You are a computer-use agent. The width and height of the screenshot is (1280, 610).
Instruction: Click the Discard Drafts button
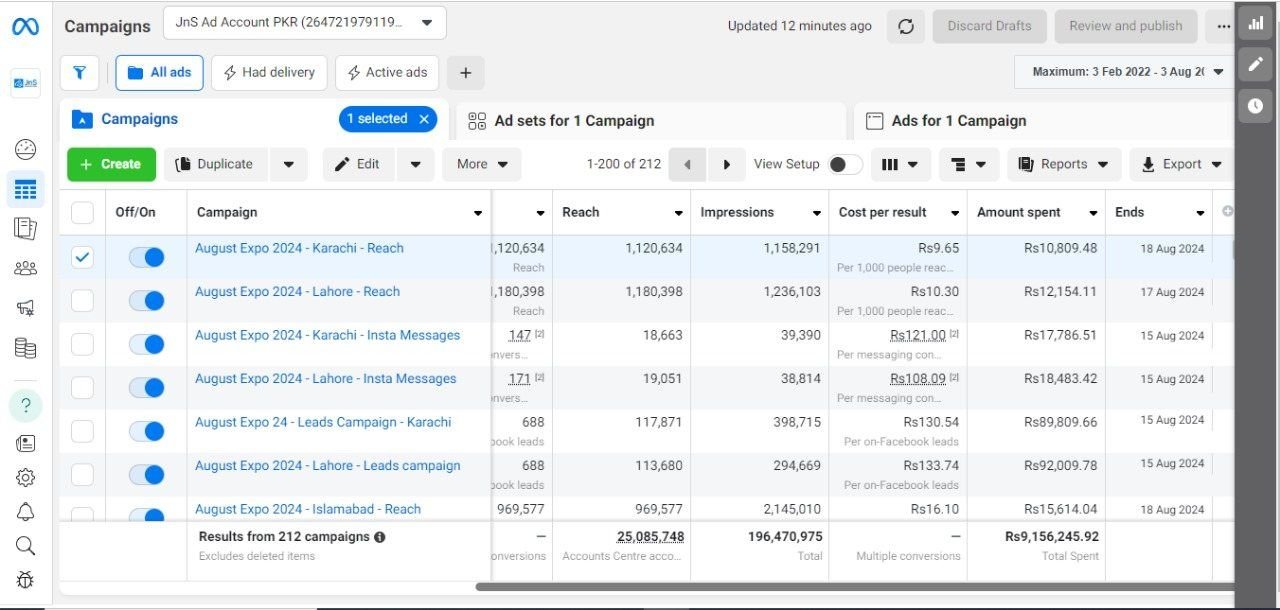989,27
